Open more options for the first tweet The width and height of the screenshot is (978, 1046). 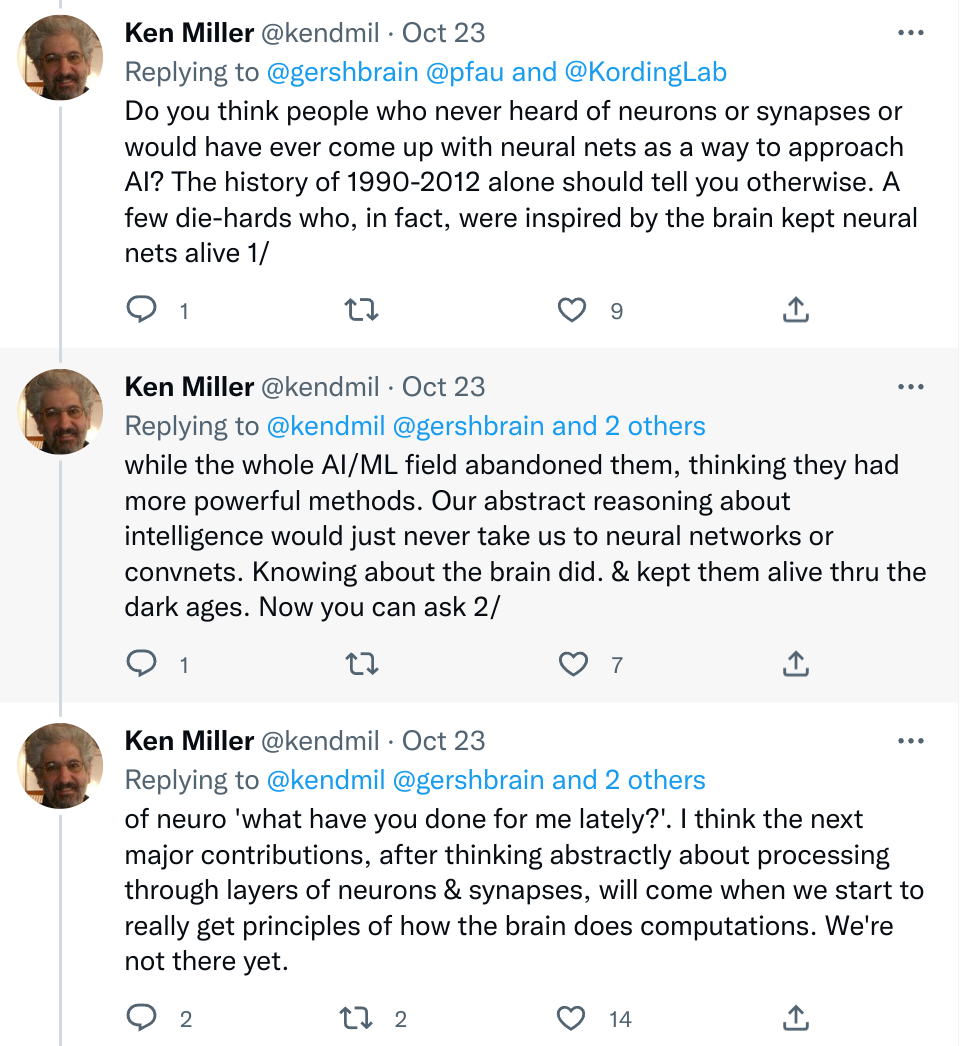point(910,33)
